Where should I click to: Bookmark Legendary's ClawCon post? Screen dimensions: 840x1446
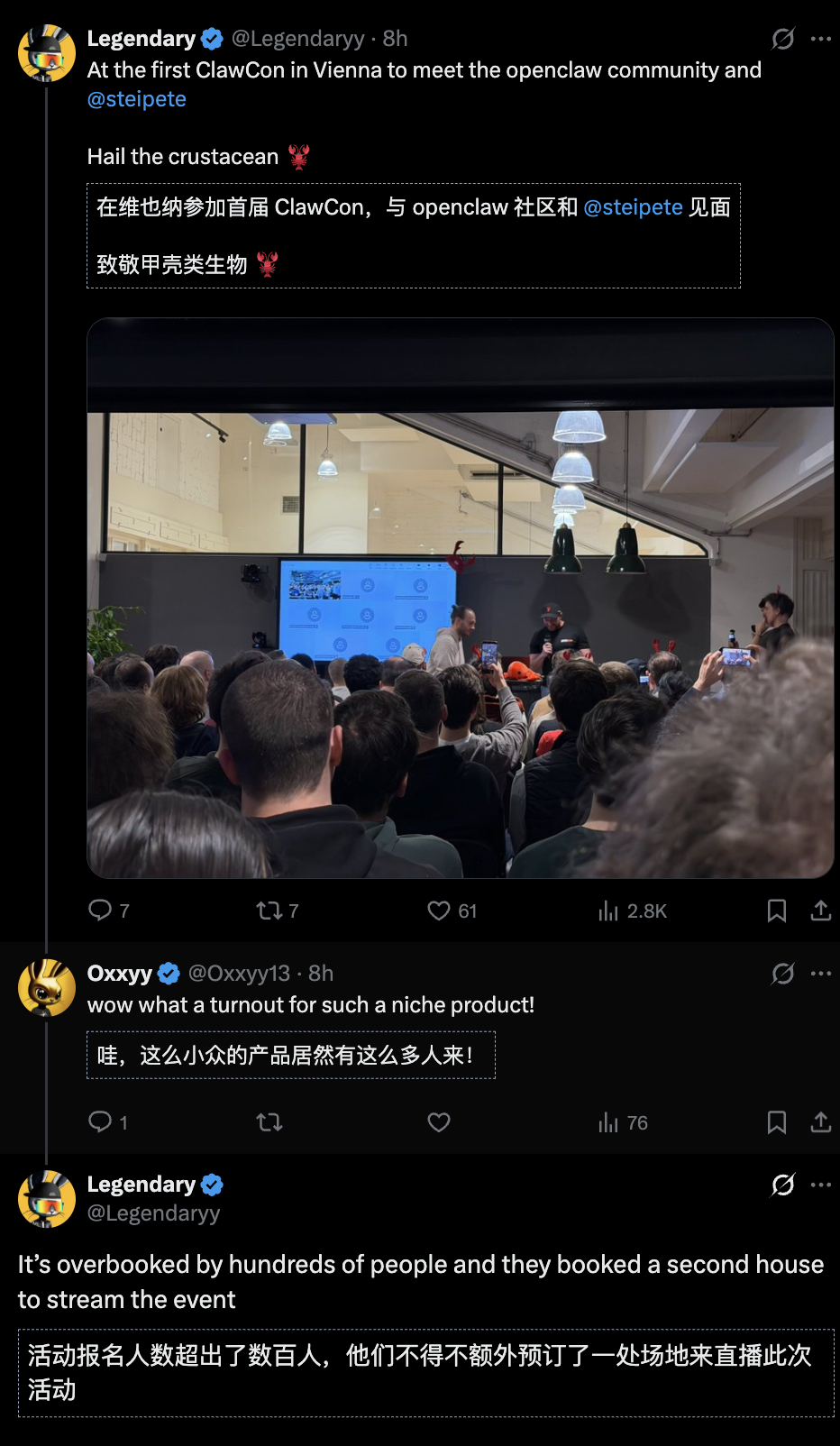(776, 911)
